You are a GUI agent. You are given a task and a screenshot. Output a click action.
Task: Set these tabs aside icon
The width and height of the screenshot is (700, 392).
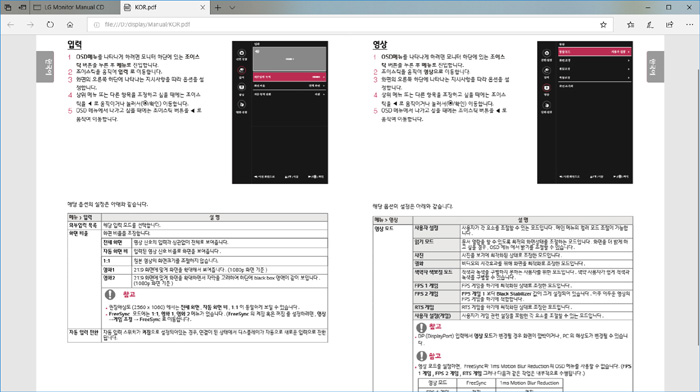coord(22,8)
